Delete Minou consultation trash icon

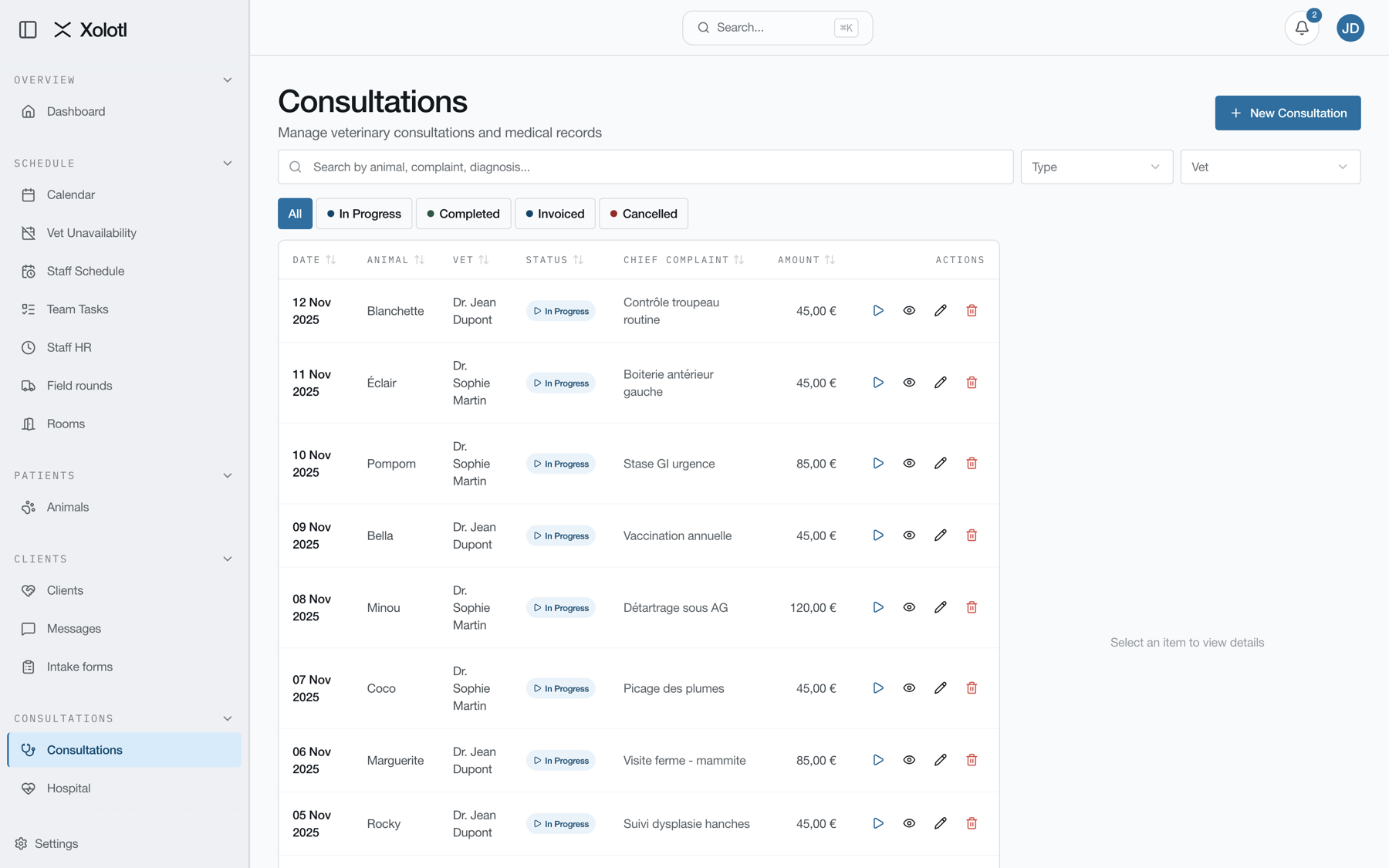point(972,607)
